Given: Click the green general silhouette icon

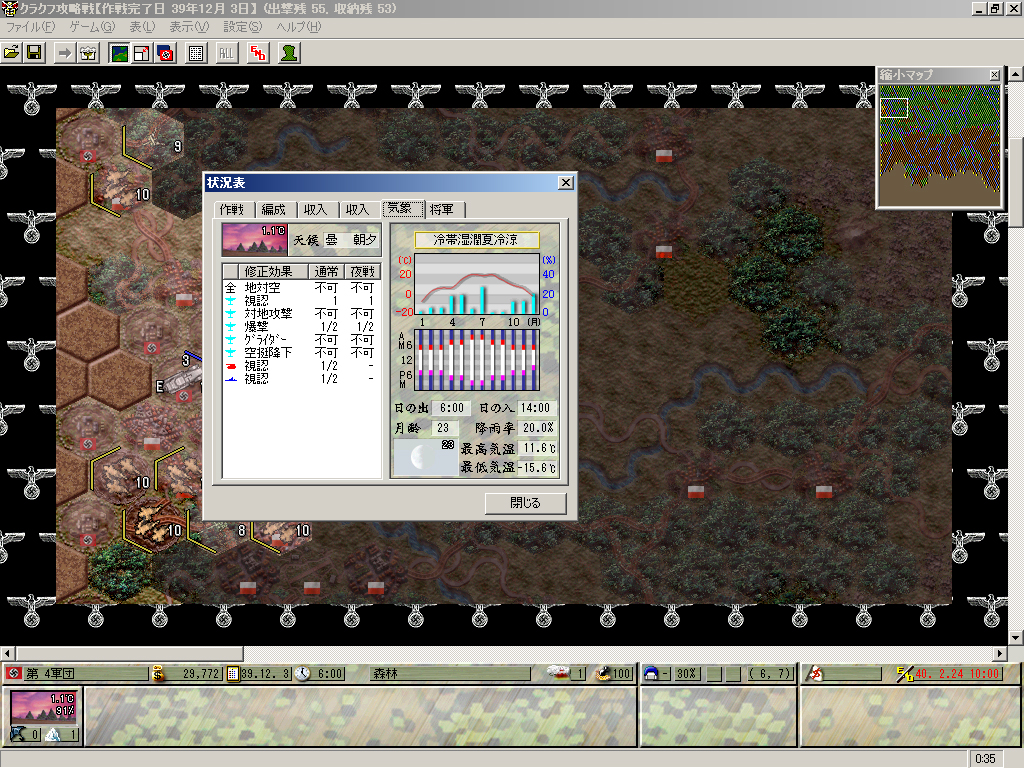Looking at the screenshot, I should (x=289, y=52).
